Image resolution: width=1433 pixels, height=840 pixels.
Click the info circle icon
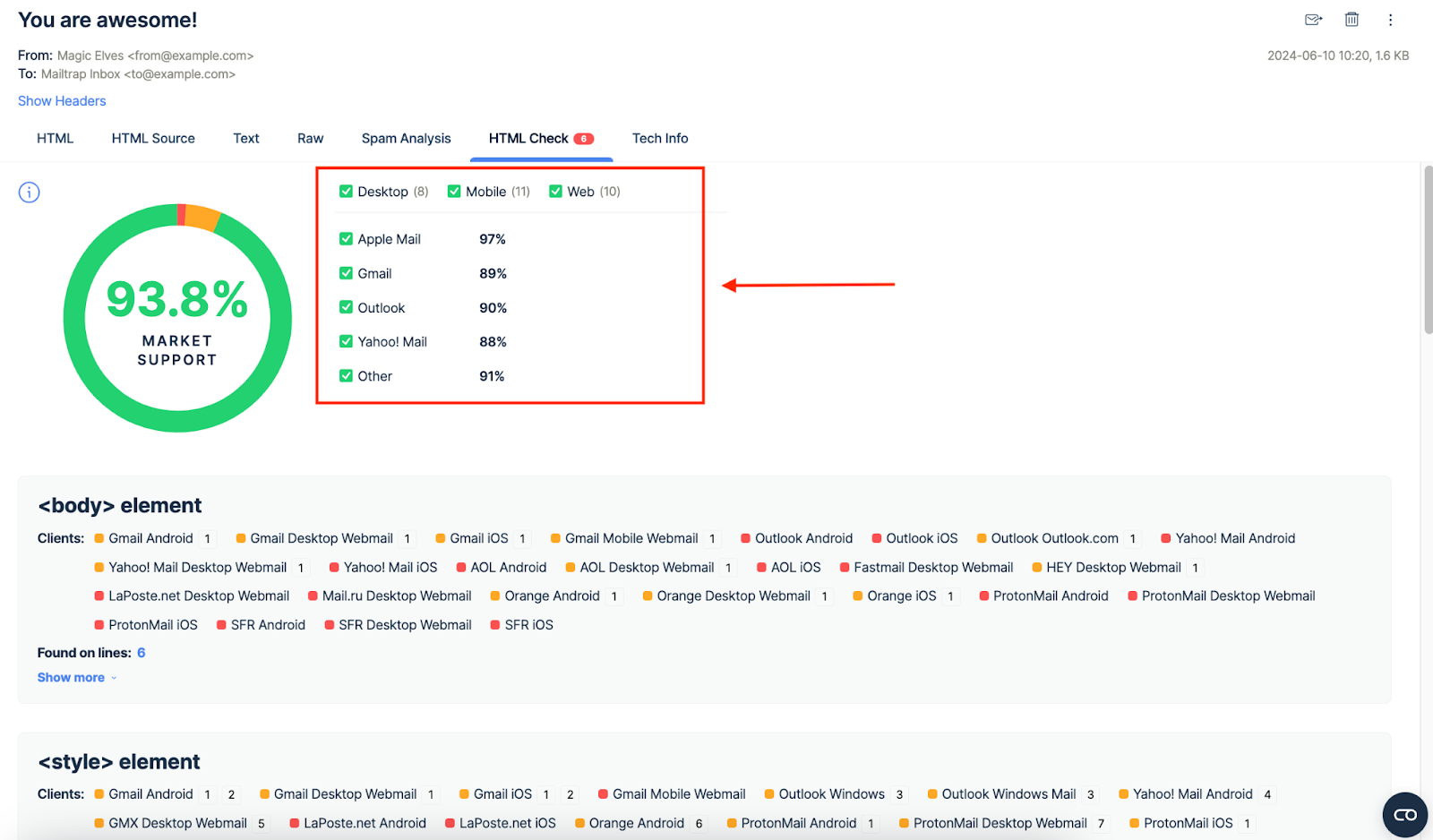coord(29,193)
